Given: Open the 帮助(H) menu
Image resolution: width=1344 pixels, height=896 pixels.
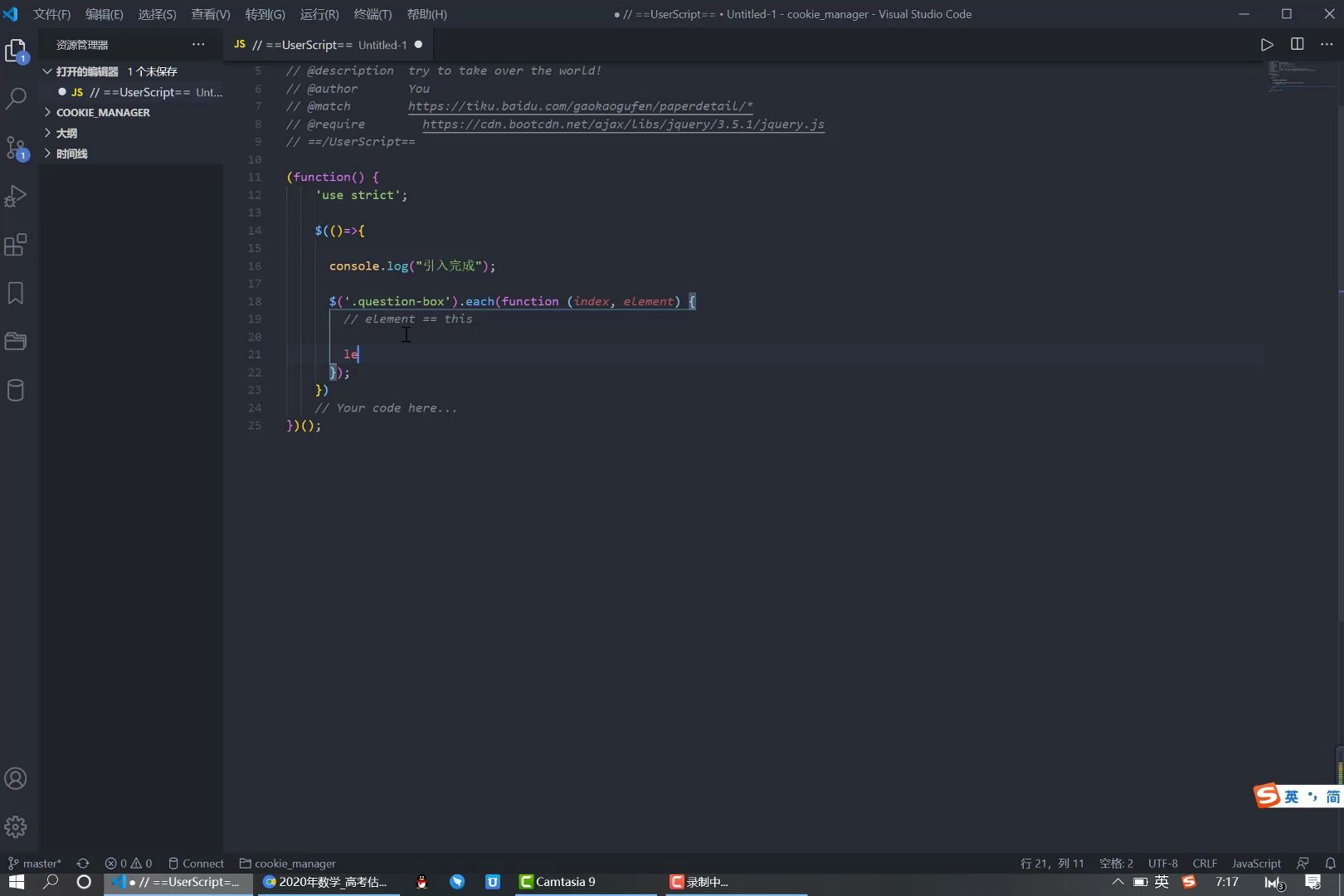Looking at the screenshot, I should tap(426, 14).
